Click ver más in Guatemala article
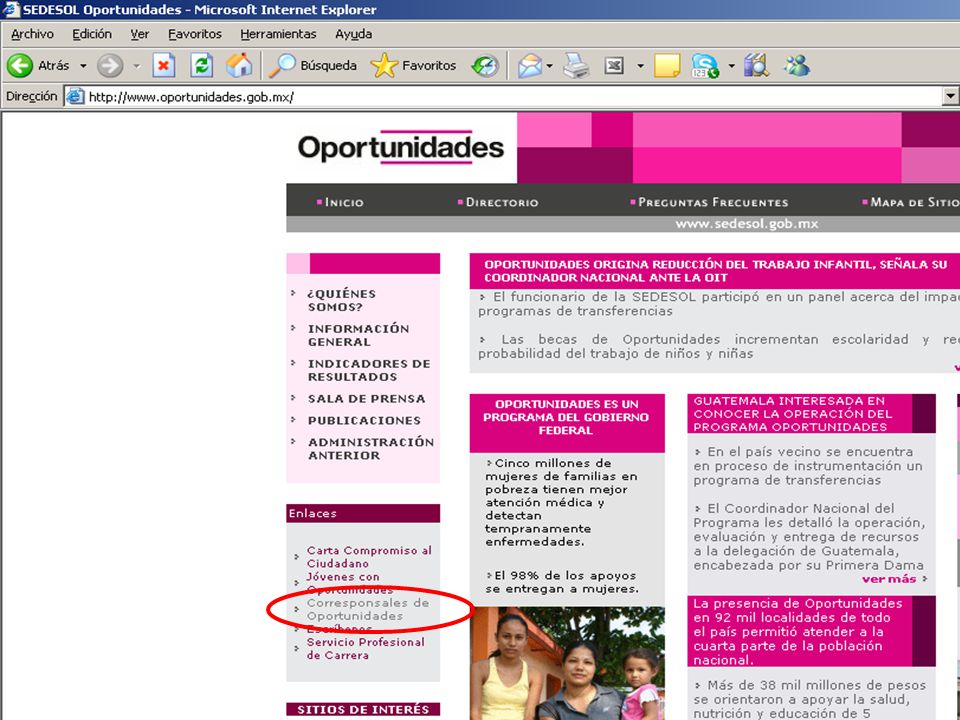 pyautogui.click(x=889, y=579)
